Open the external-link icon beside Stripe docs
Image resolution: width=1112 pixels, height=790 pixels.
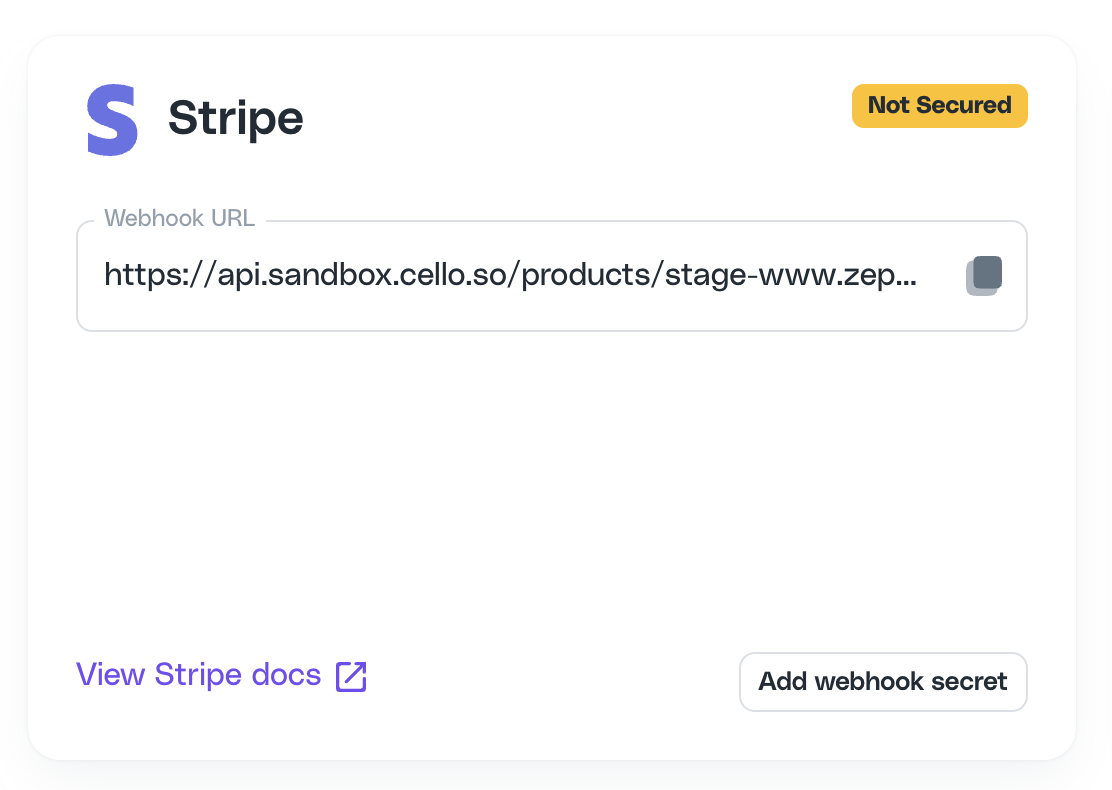point(351,677)
